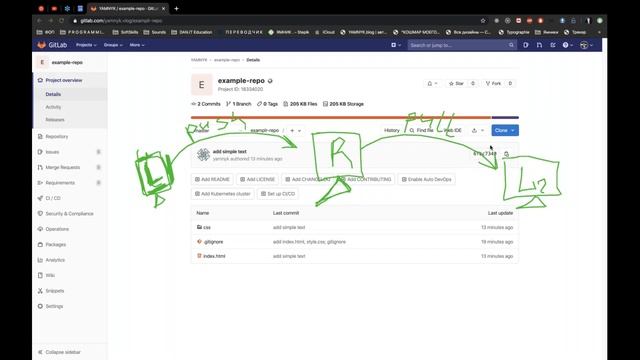
Task: Open the 205 KB Storage link
Action: point(343,104)
